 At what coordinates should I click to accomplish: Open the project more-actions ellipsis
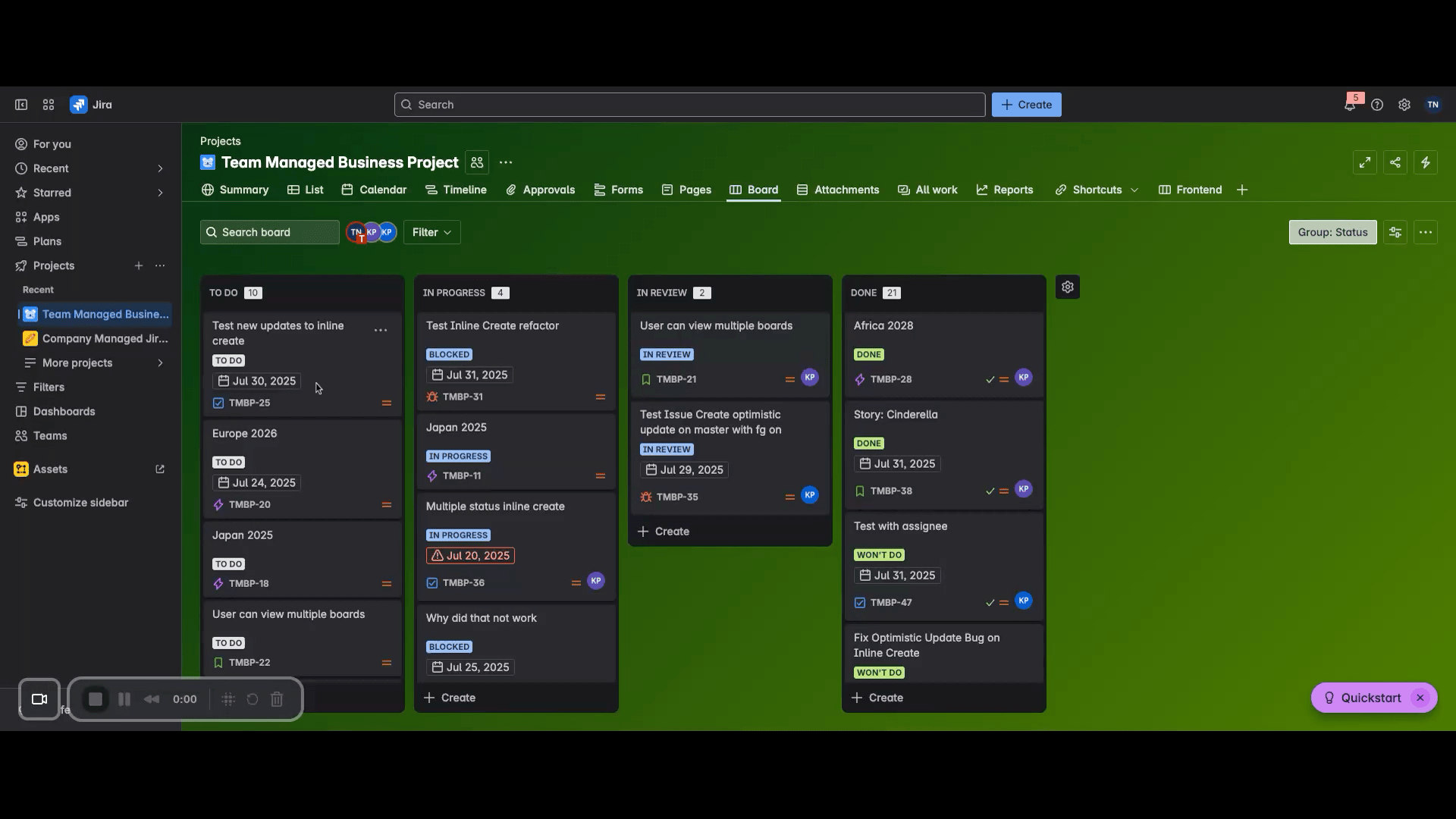(x=506, y=162)
